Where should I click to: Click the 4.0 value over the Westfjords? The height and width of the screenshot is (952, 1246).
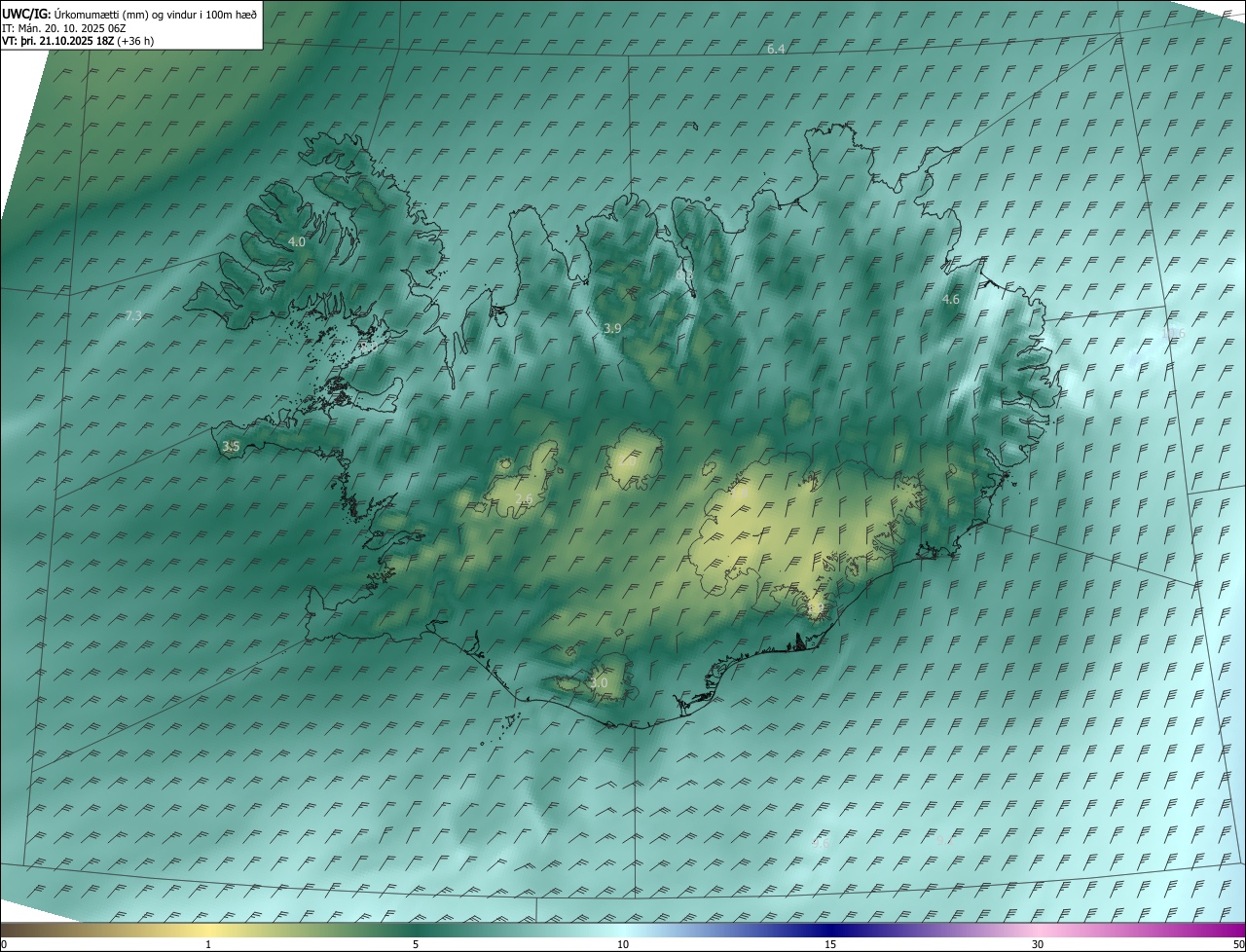tap(297, 241)
